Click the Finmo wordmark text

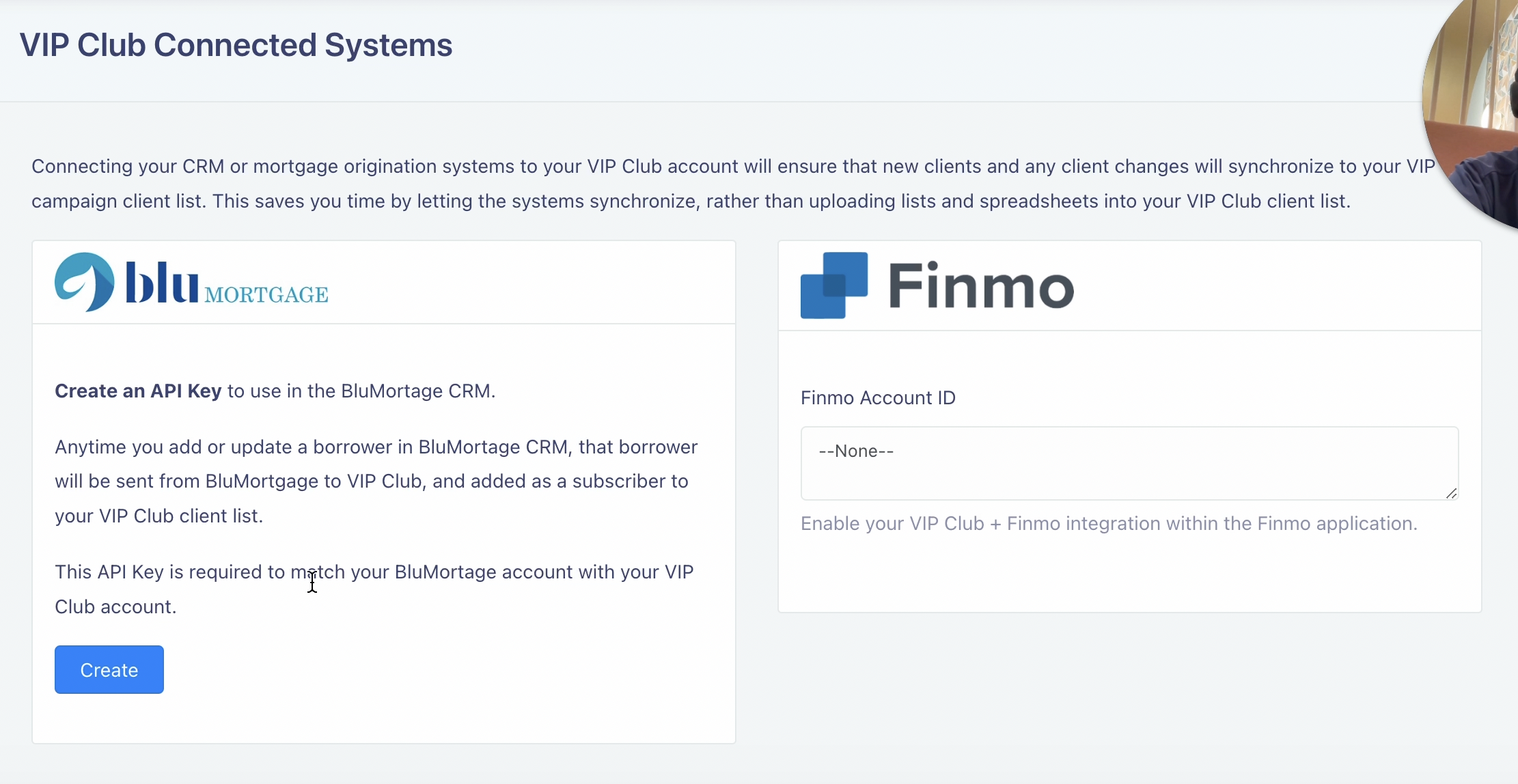[x=981, y=286]
